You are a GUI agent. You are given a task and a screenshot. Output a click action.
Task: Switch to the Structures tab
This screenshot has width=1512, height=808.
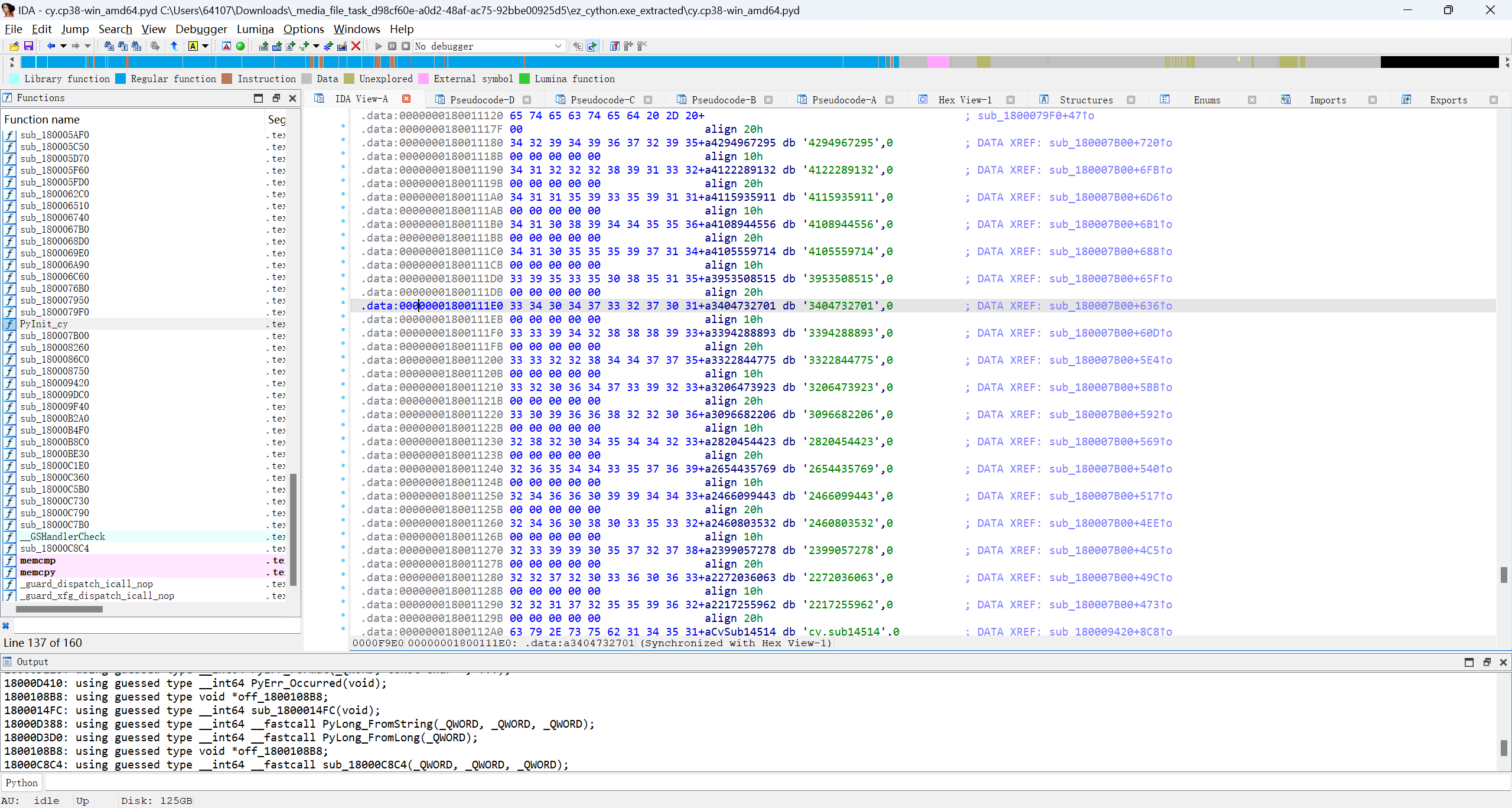(x=1086, y=100)
